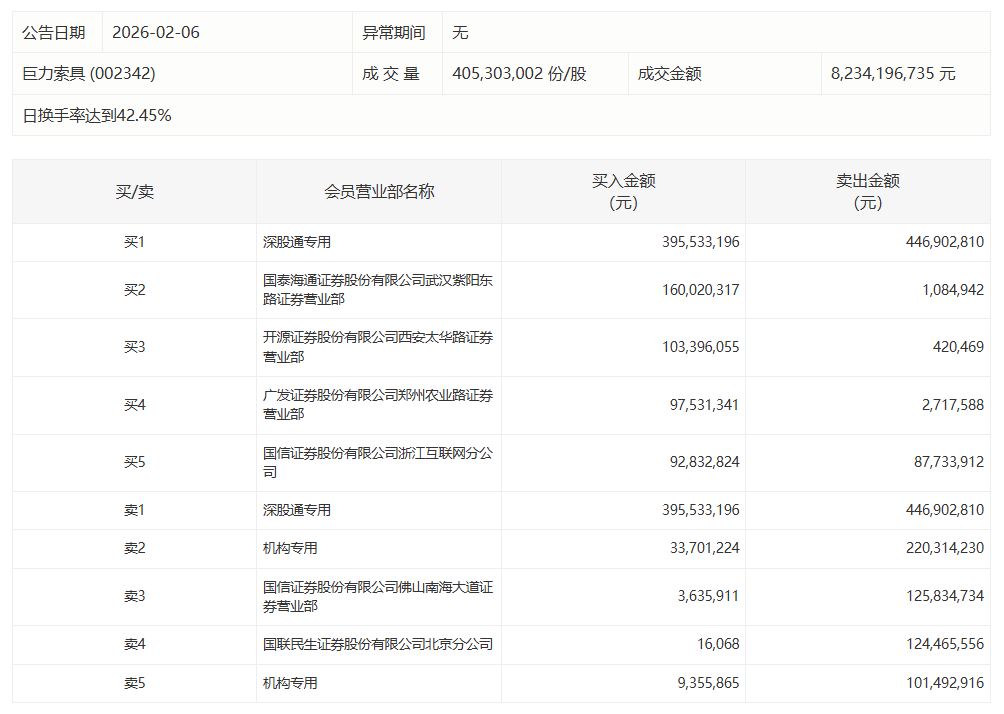Click the volume value 405,303,002 份/股
The height and width of the screenshot is (714, 1004).
519,74
